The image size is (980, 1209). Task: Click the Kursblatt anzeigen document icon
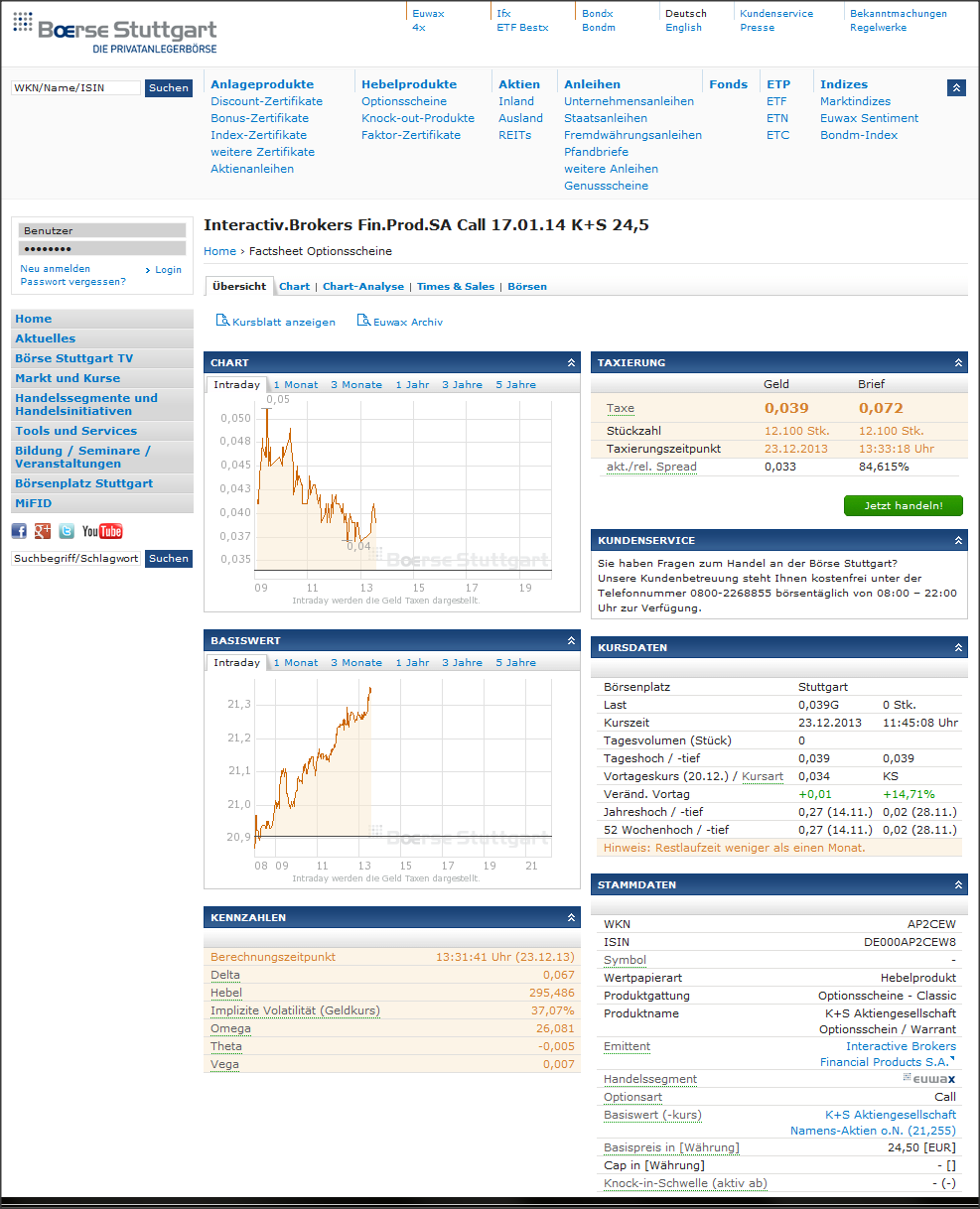(222, 321)
